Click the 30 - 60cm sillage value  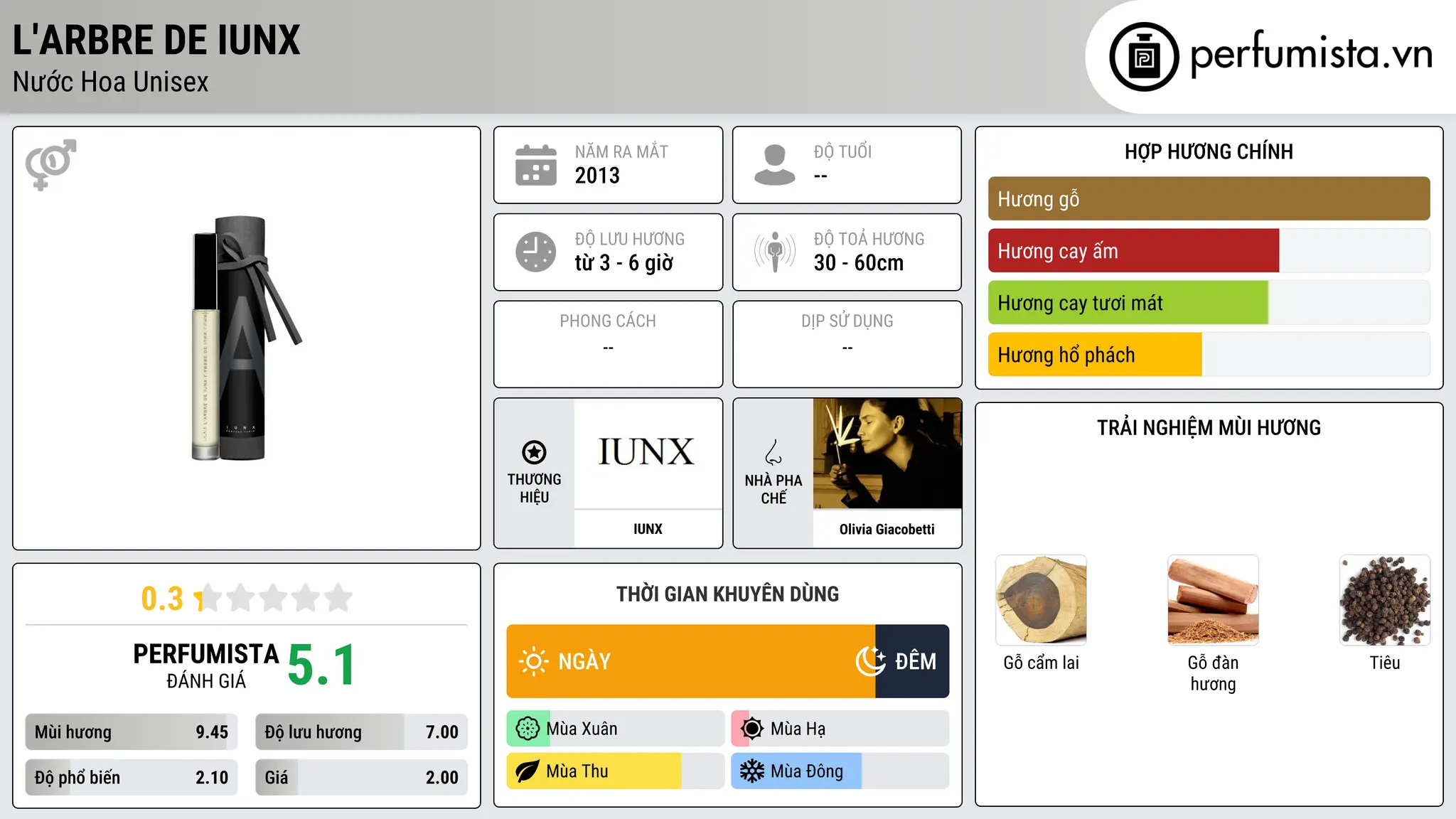point(859,263)
